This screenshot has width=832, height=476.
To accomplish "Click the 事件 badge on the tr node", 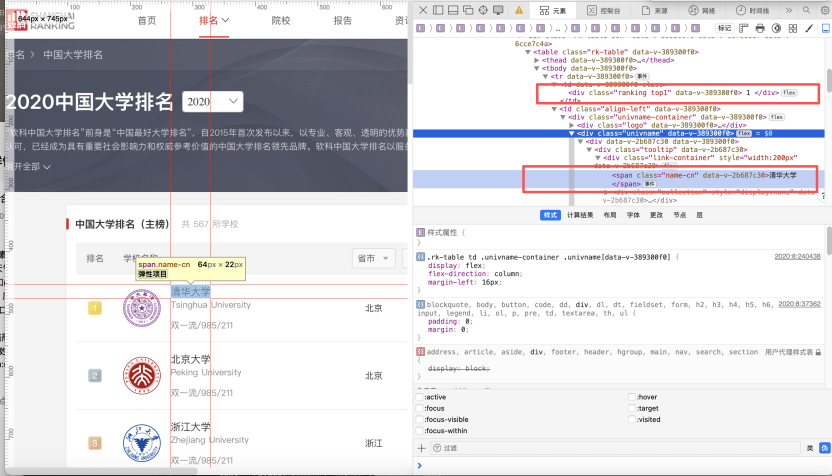I will coord(642,76).
